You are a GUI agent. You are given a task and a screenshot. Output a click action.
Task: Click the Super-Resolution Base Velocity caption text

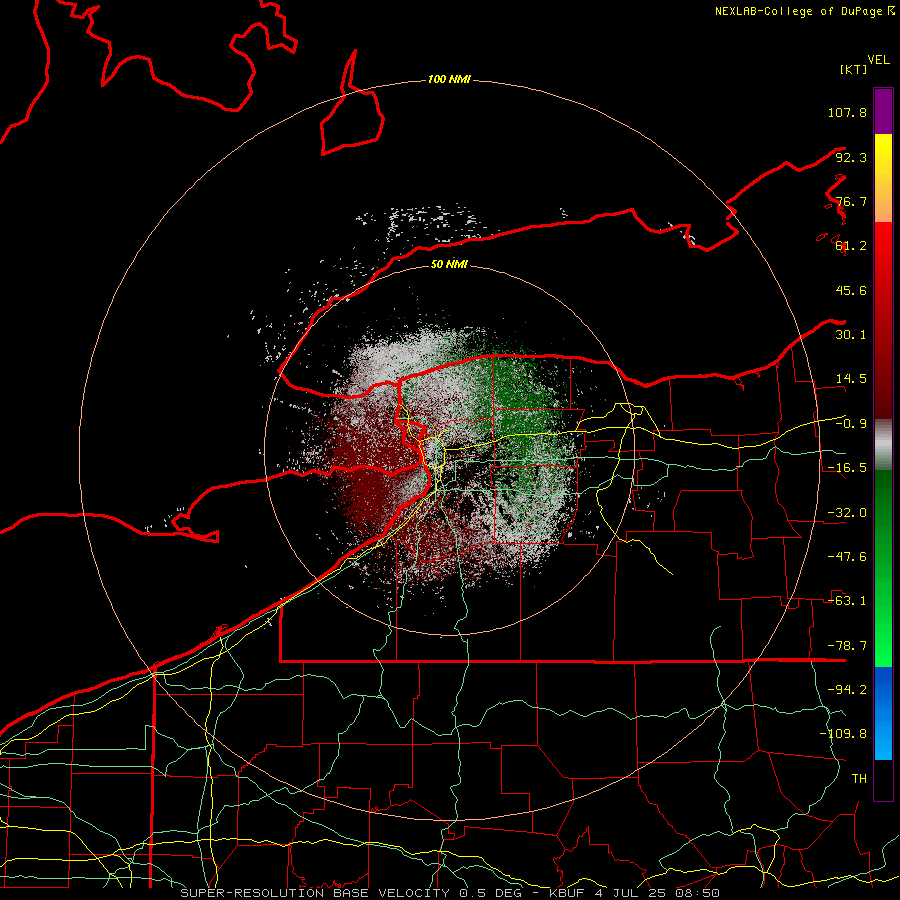[449, 893]
